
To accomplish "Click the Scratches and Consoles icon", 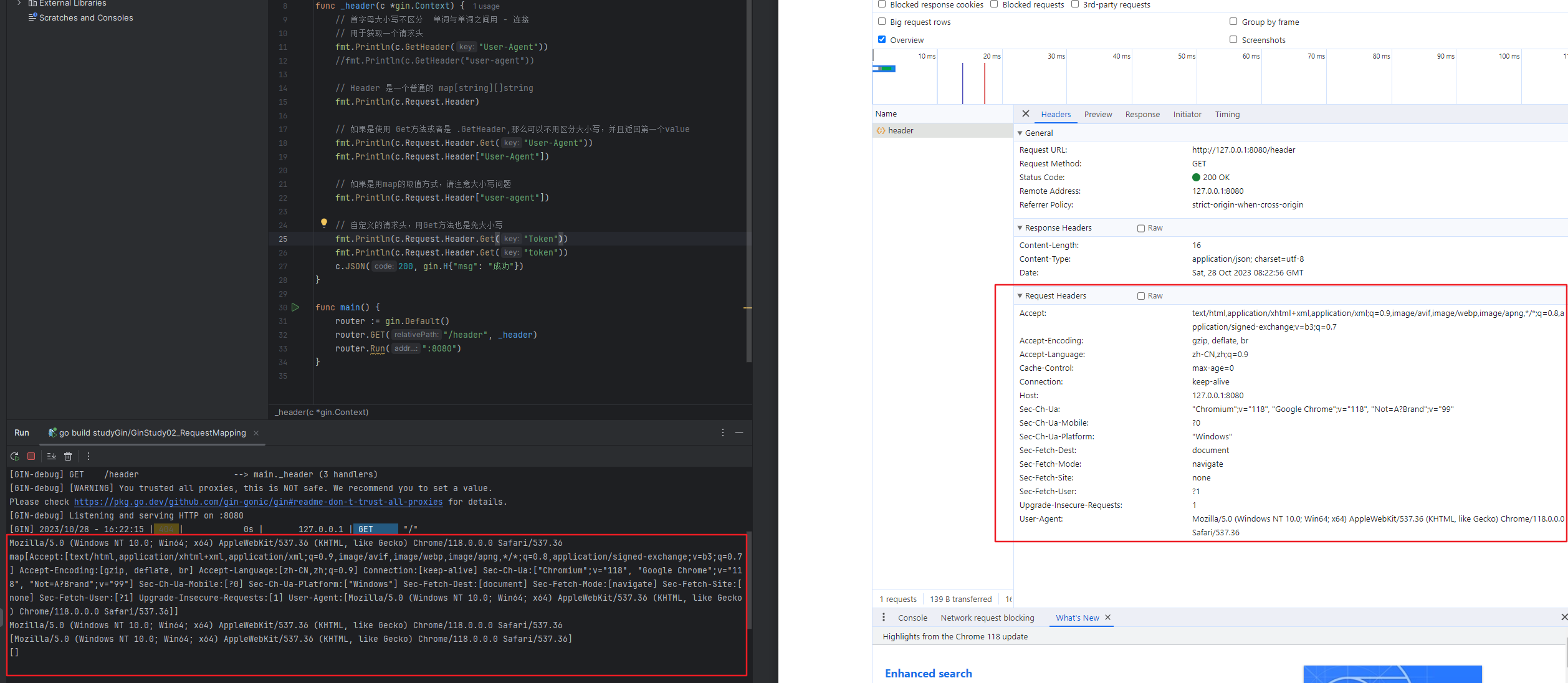I will (32, 17).
